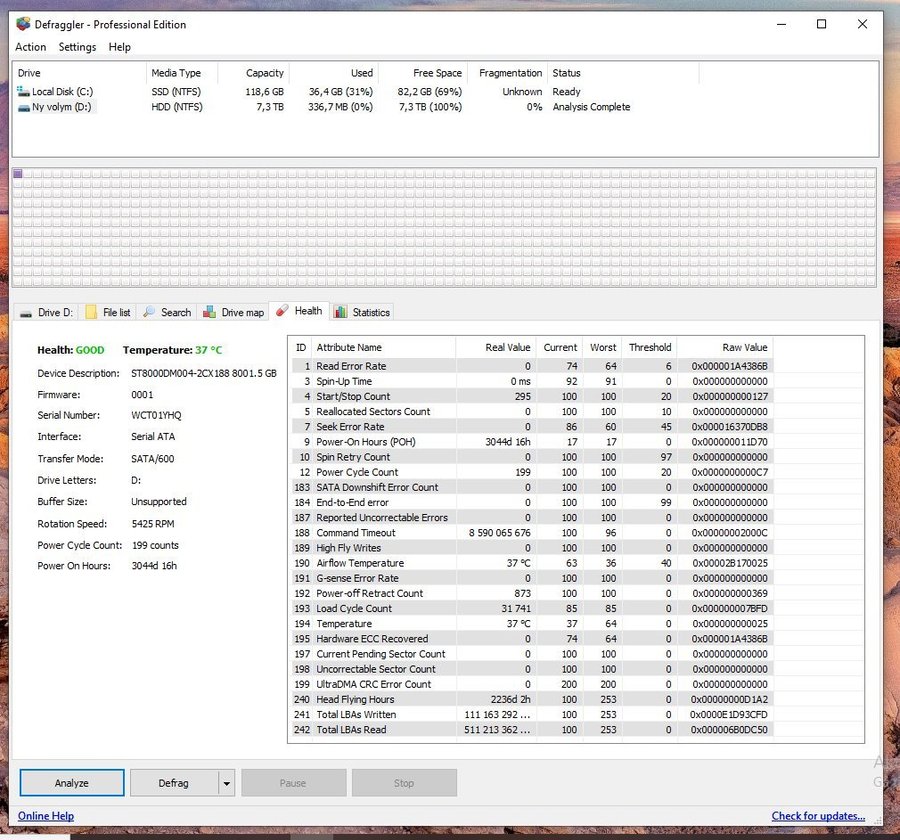Open the Defrag dropdown arrow

[x=227, y=783]
